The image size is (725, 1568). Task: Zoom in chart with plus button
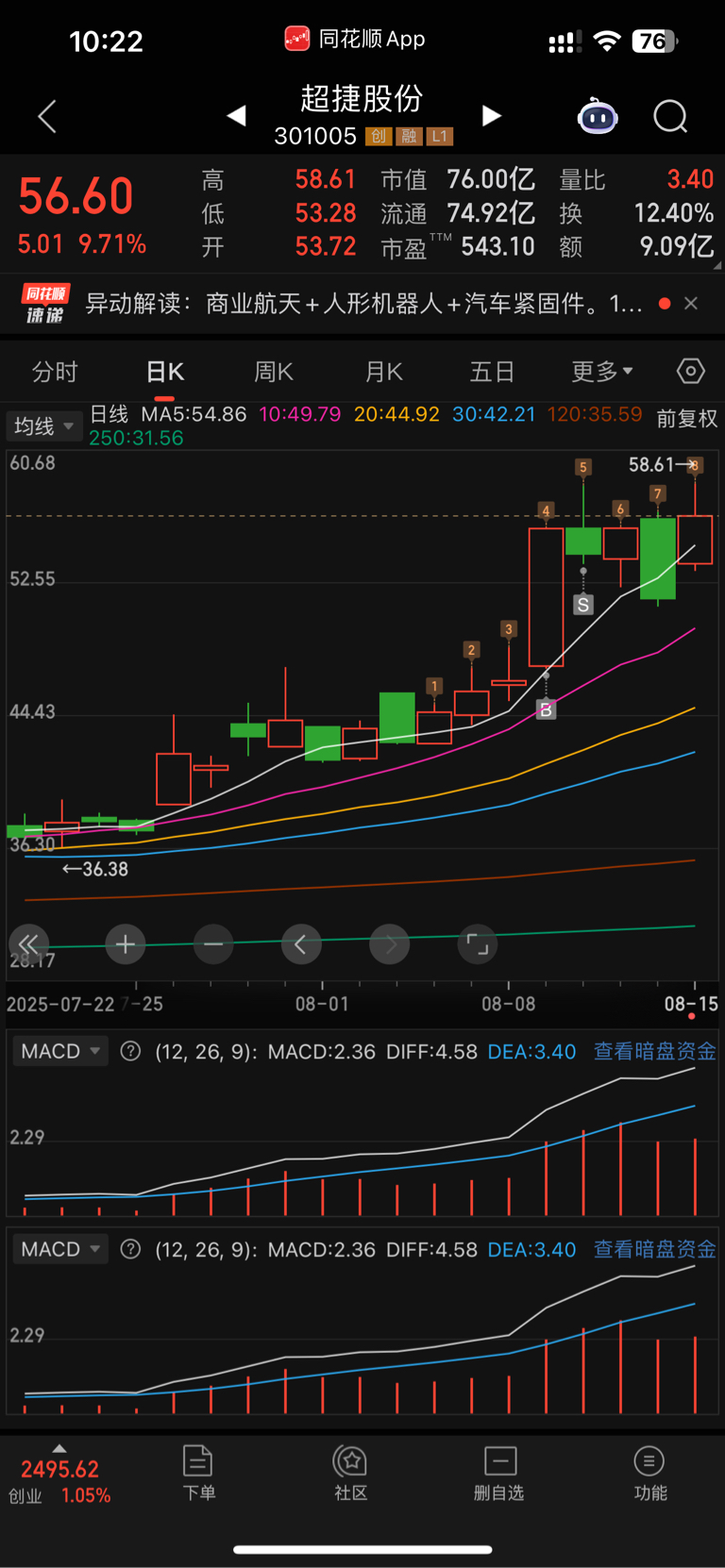[x=126, y=943]
